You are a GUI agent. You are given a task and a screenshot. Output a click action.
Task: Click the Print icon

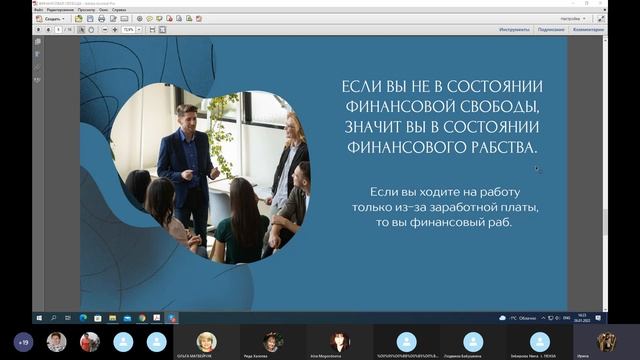click(x=102, y=19)
